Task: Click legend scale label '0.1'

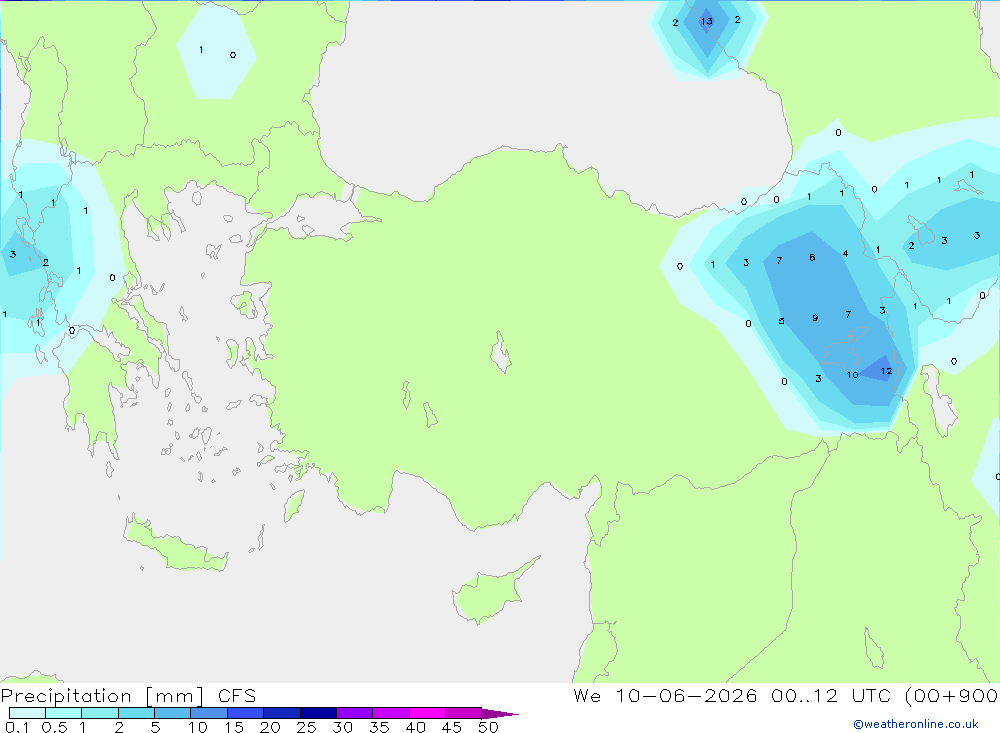Action: (x=17, y=727)
